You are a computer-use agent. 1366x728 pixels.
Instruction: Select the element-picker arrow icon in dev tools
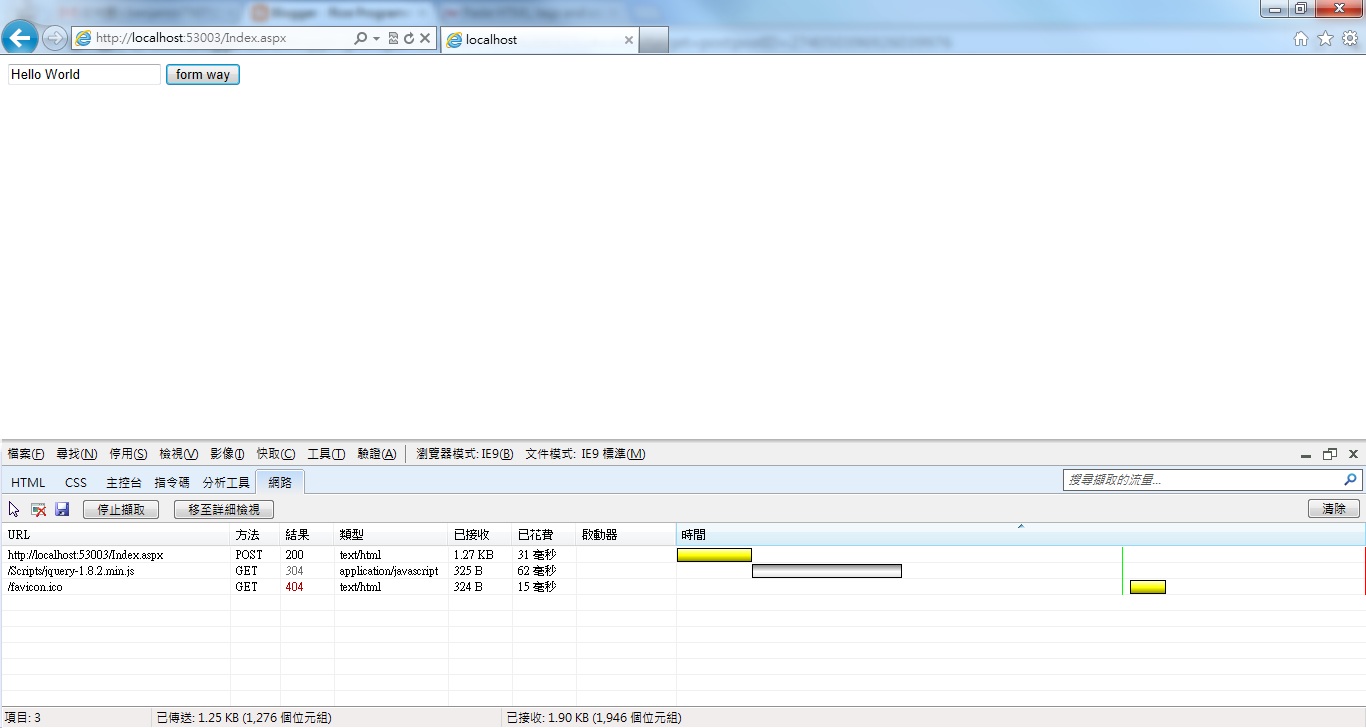(x=14, y=510)
